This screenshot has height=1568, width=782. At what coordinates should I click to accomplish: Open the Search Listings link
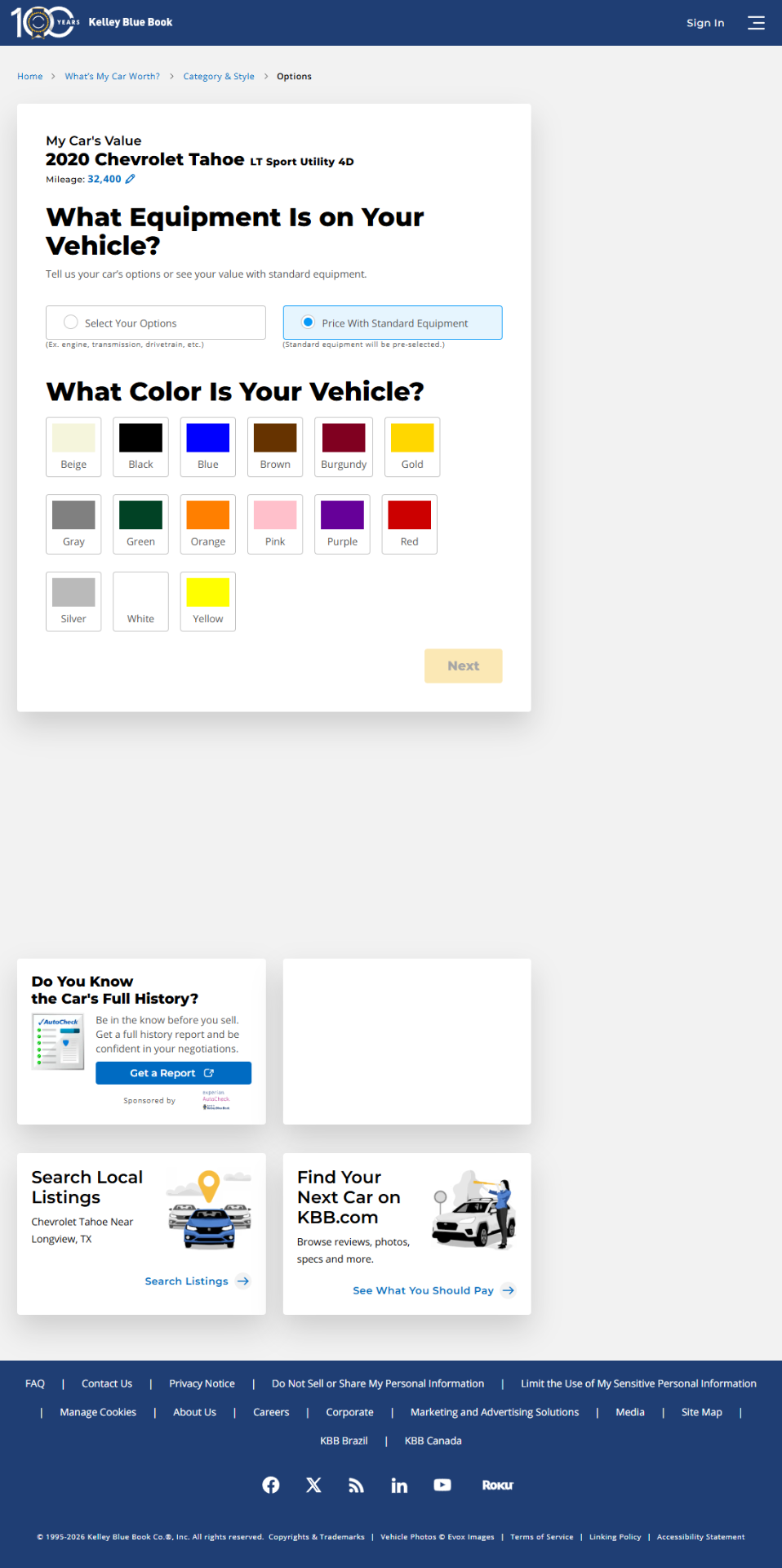point(186,1281)
